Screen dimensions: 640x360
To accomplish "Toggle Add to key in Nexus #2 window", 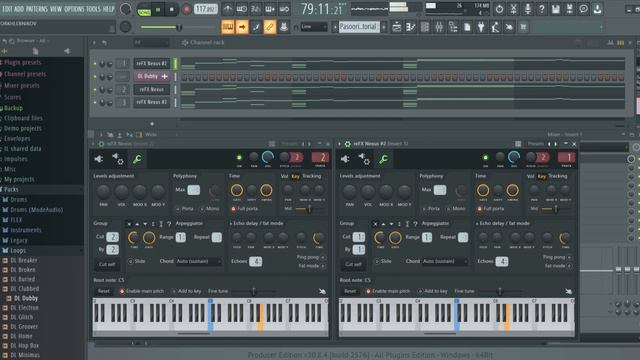I will 433,291.
